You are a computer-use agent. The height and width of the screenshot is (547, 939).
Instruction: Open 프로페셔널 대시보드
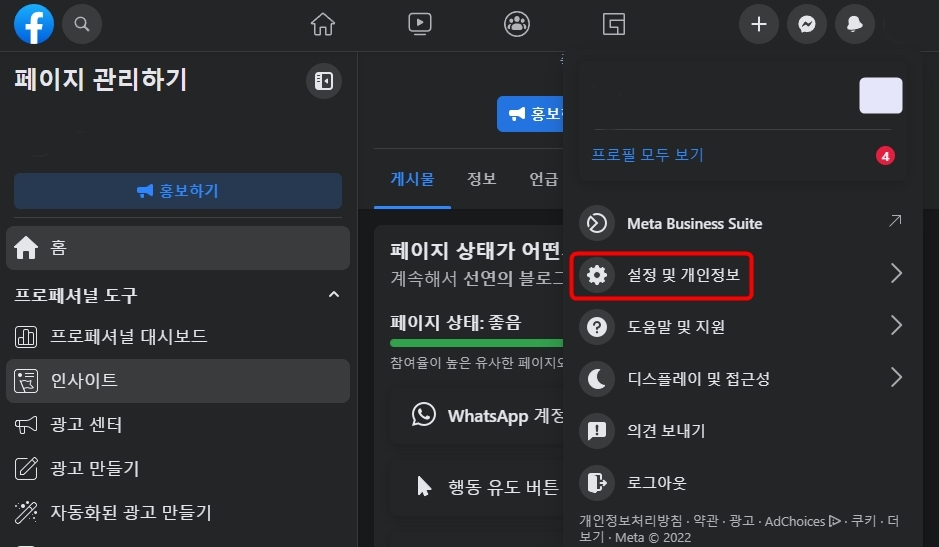(178, 337)
